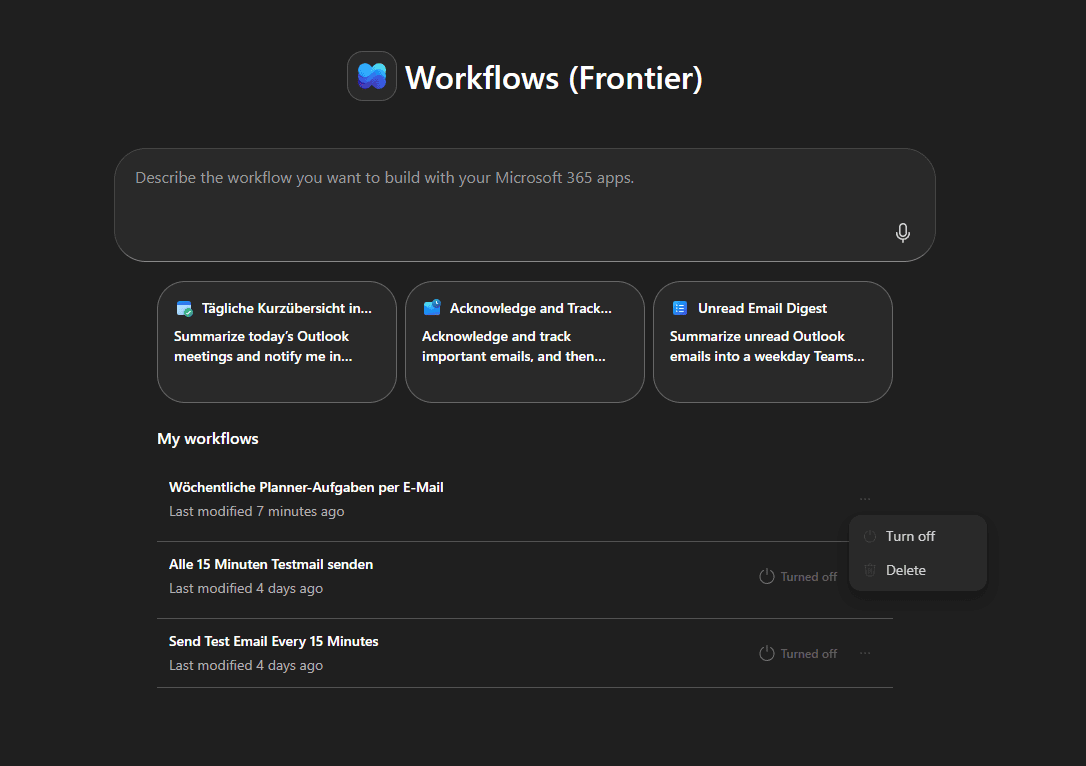Choose Turn off from the context menu

910,536
